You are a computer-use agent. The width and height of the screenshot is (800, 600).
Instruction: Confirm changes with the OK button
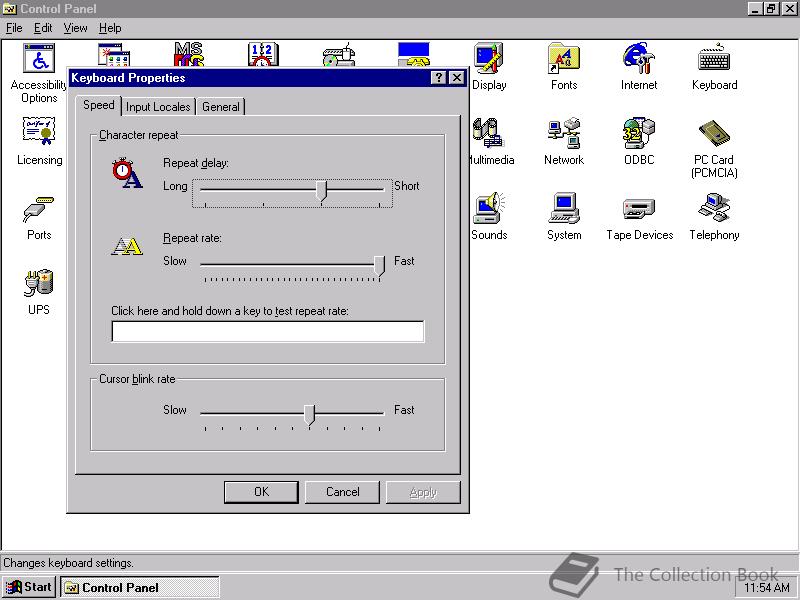[x=261, y=492]
